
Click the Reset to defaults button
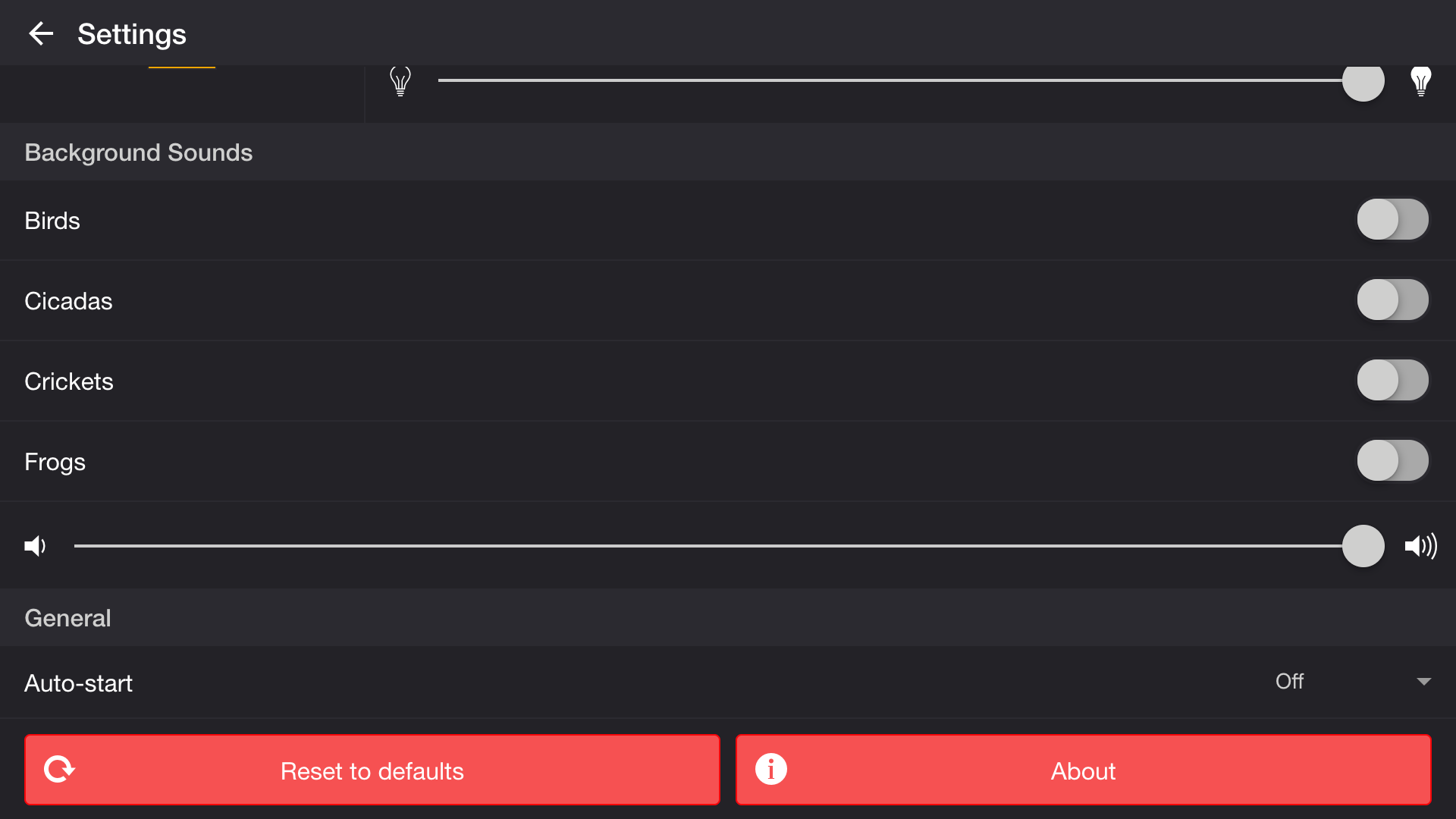[372, 770]
